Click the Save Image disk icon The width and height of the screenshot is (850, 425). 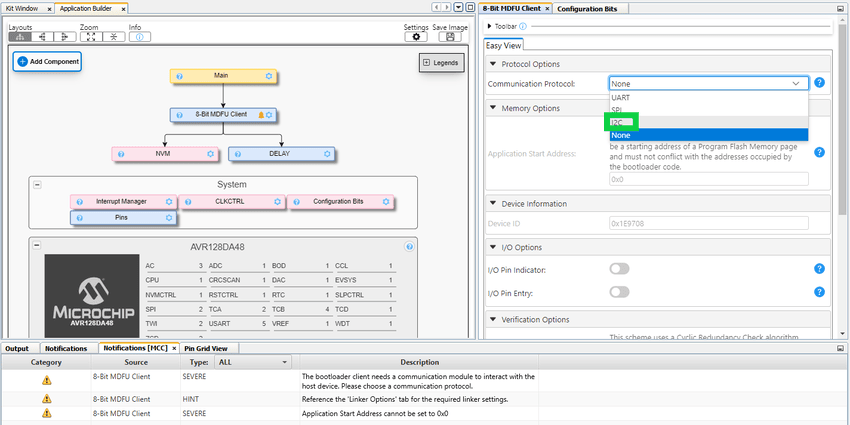[x=450, y=36]
